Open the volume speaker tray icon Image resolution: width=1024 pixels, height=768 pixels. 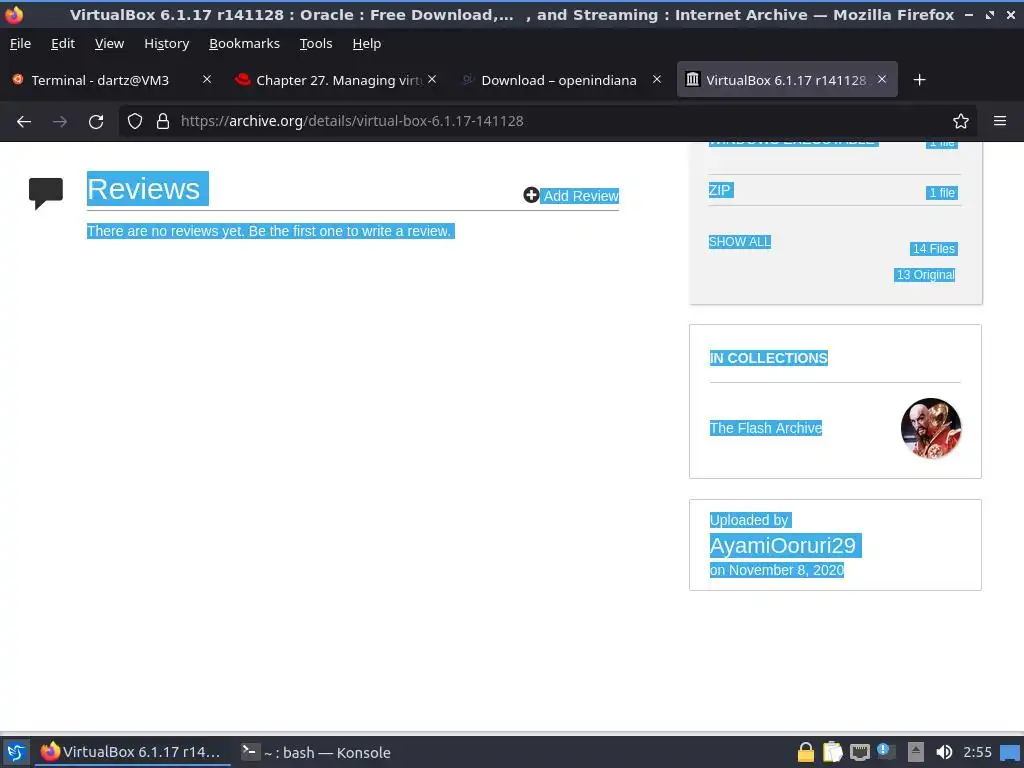(944, 752)
